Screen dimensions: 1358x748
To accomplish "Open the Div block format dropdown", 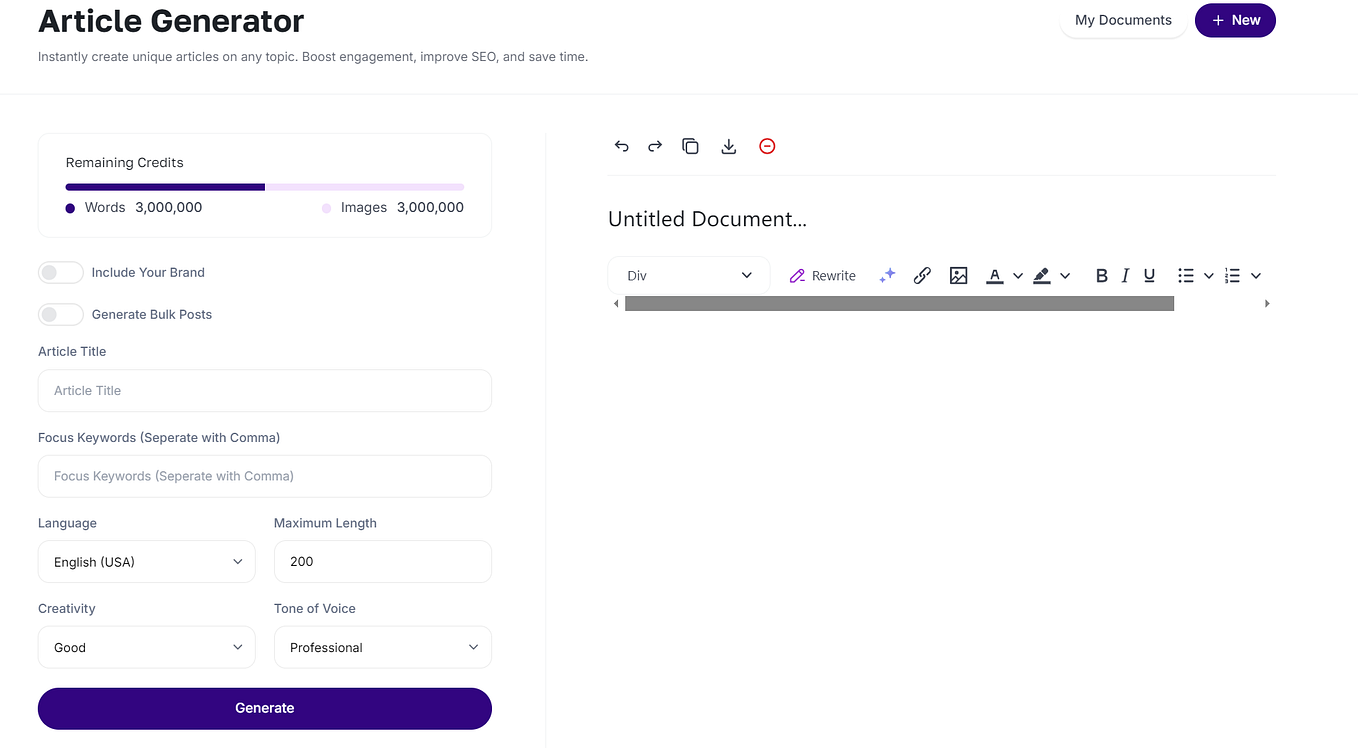I will click(689, 275).
